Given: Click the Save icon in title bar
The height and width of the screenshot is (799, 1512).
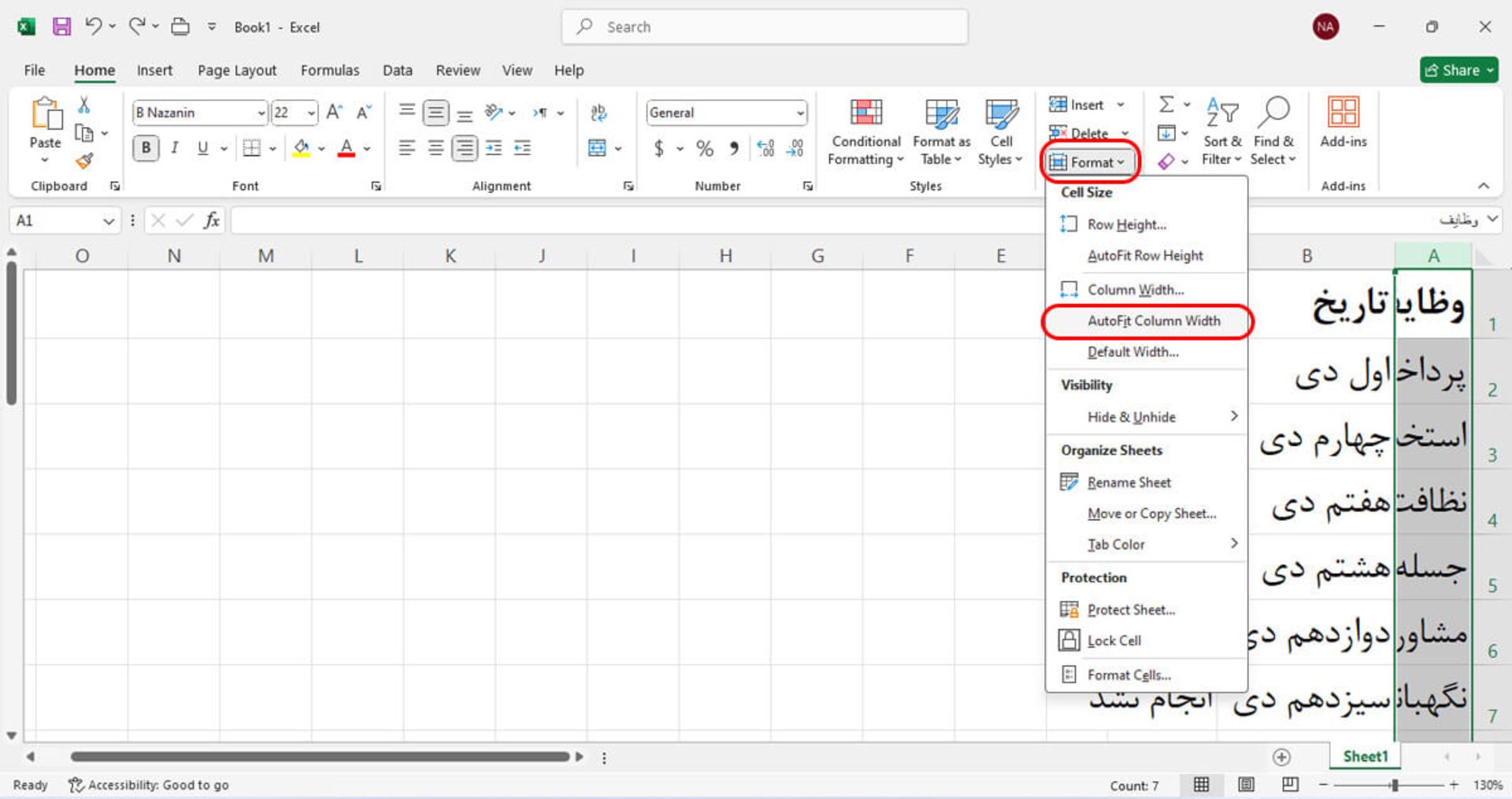Looking at the screenshot, I should click(x=61, y=27).
